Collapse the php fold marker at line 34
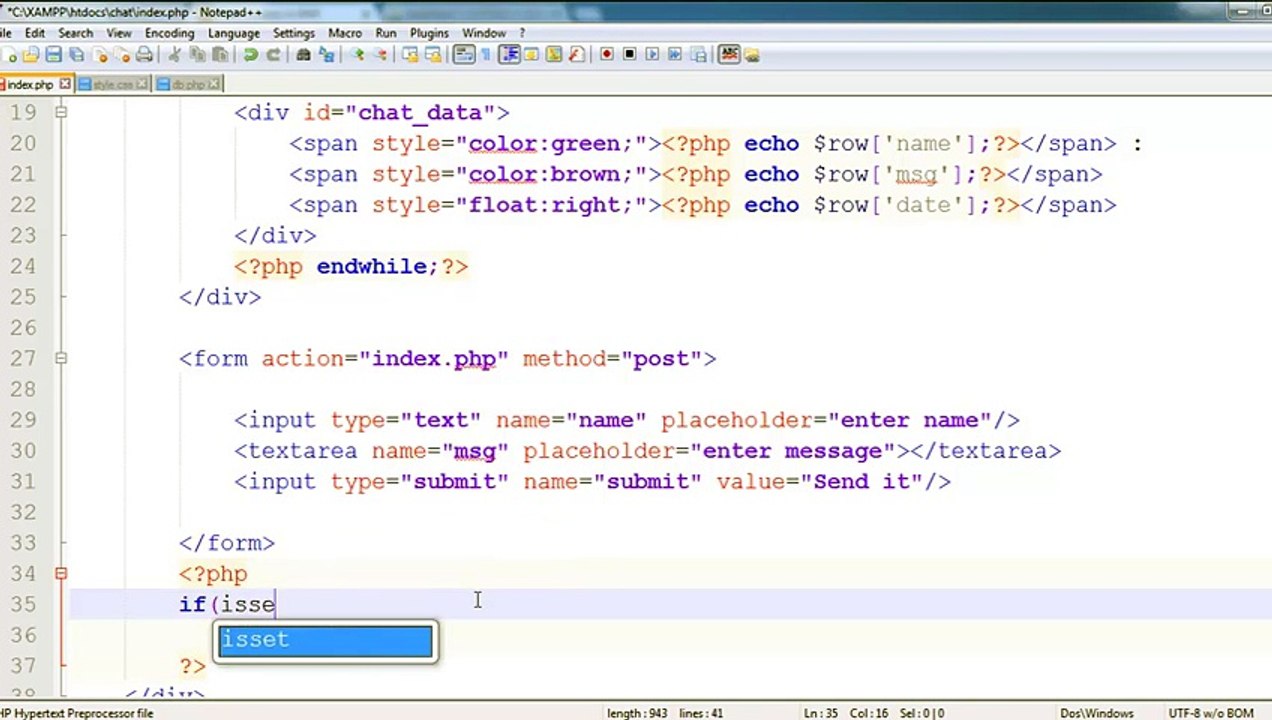This screenshot has width=1272, height=720. pyautogui.click(x=61, y=573)
